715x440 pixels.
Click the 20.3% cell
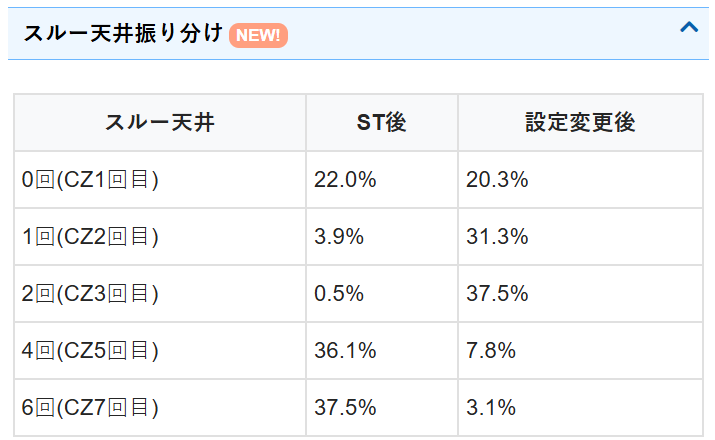click(x=497, y=180)
